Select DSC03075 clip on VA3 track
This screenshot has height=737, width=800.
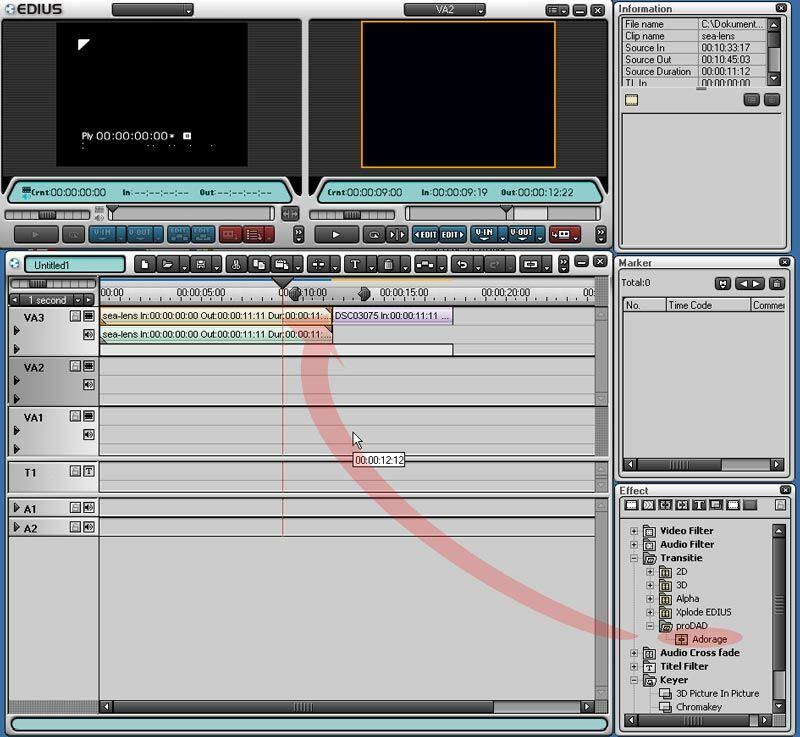point(392,316)
